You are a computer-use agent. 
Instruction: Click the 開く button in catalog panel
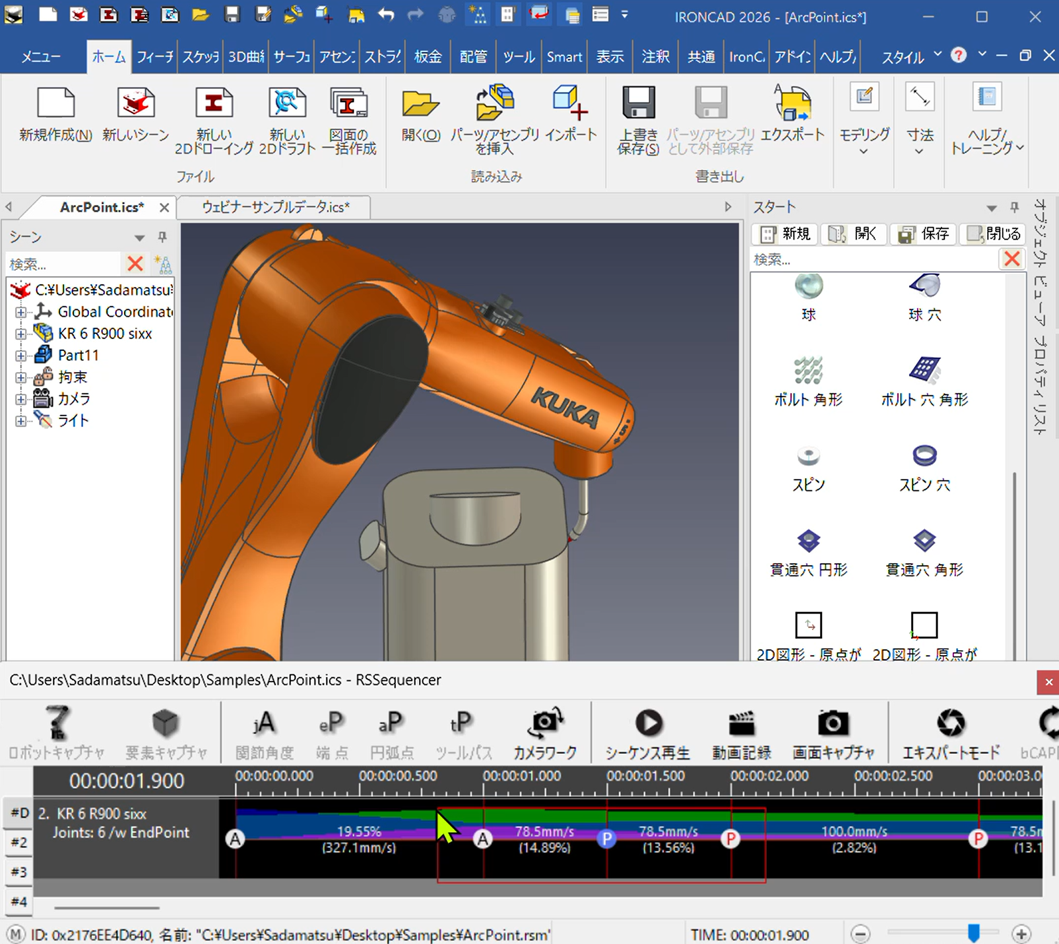(854, 234)
